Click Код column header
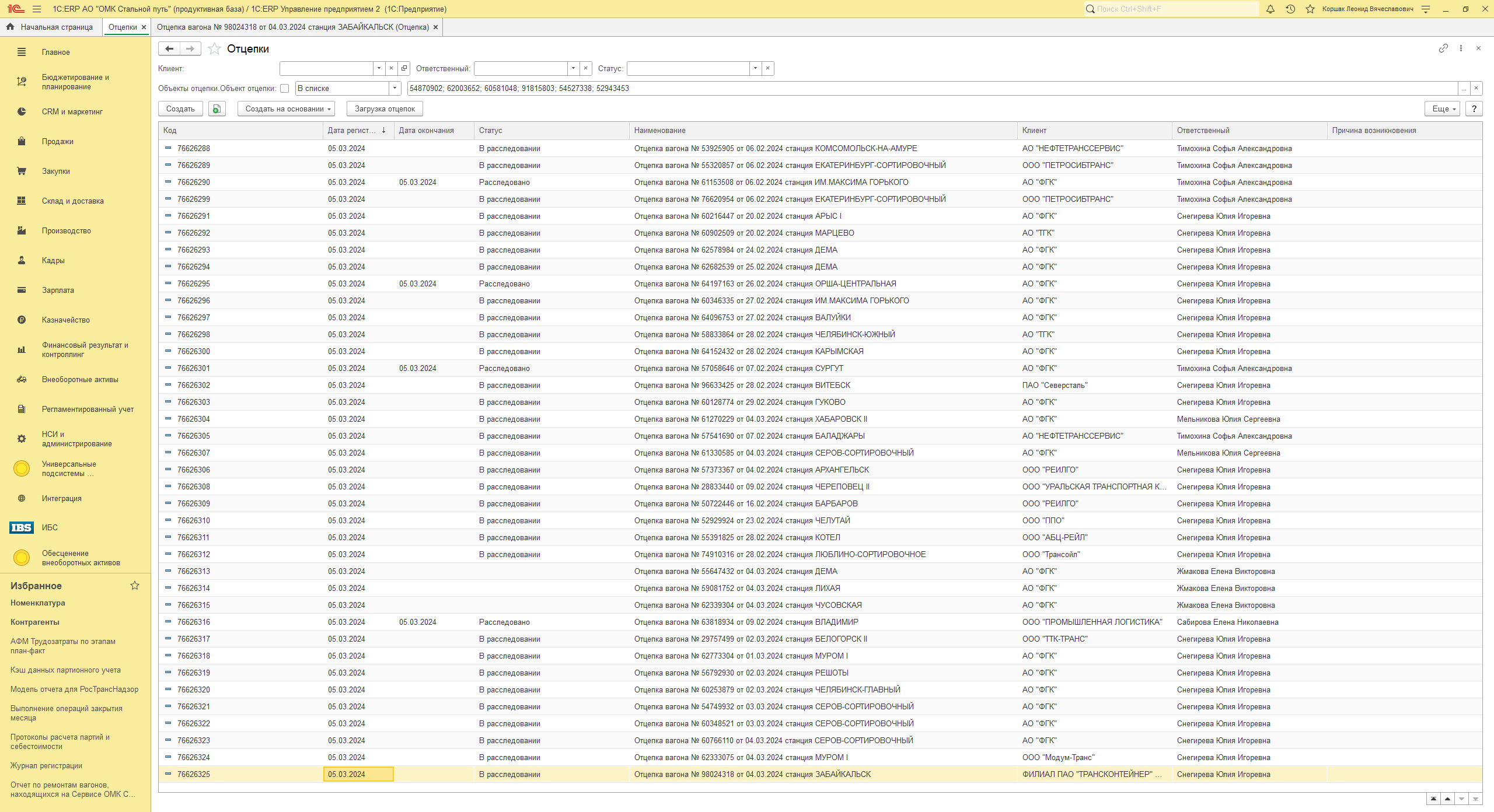This screenshot has width=1494, height=812. [240, 130]
